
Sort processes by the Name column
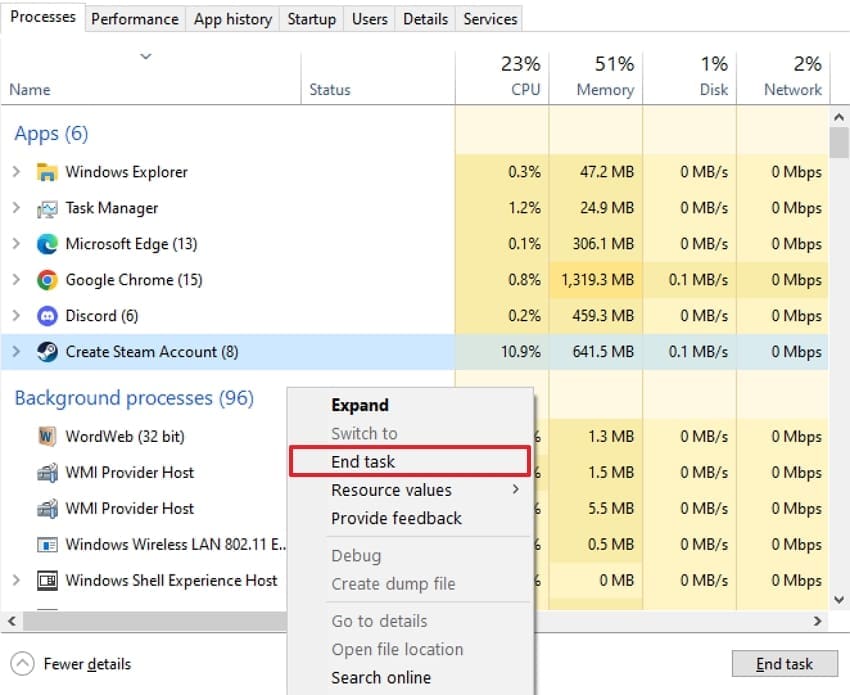click(x=29, y=89)
